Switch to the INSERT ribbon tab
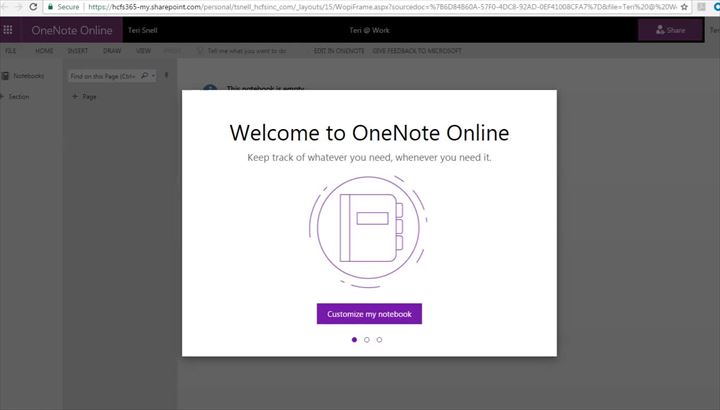The image size is (720, 410). pos(77,50)
